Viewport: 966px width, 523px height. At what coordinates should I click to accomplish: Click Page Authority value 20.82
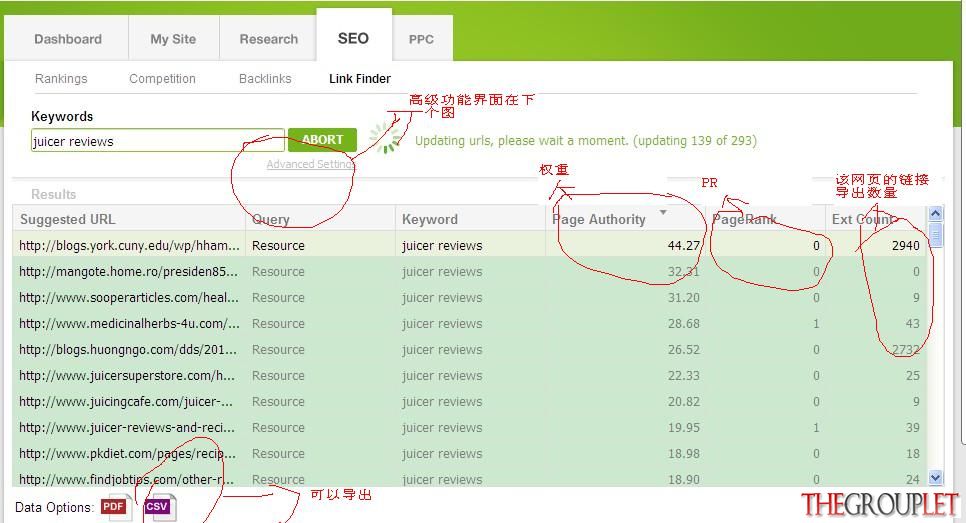click(684, 401)
